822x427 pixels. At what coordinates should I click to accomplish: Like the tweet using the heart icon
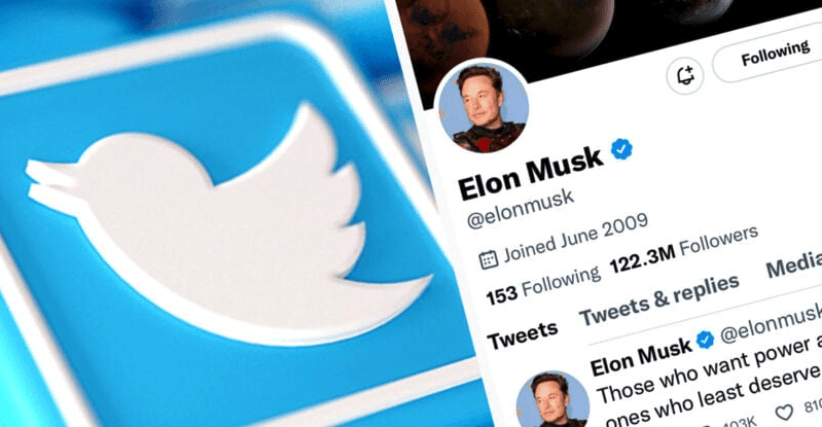[784, 412]
